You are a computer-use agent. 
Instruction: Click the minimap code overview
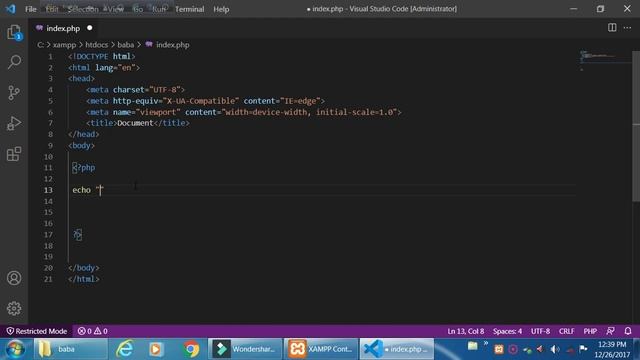pyautogui.click(x=604, y=61)
